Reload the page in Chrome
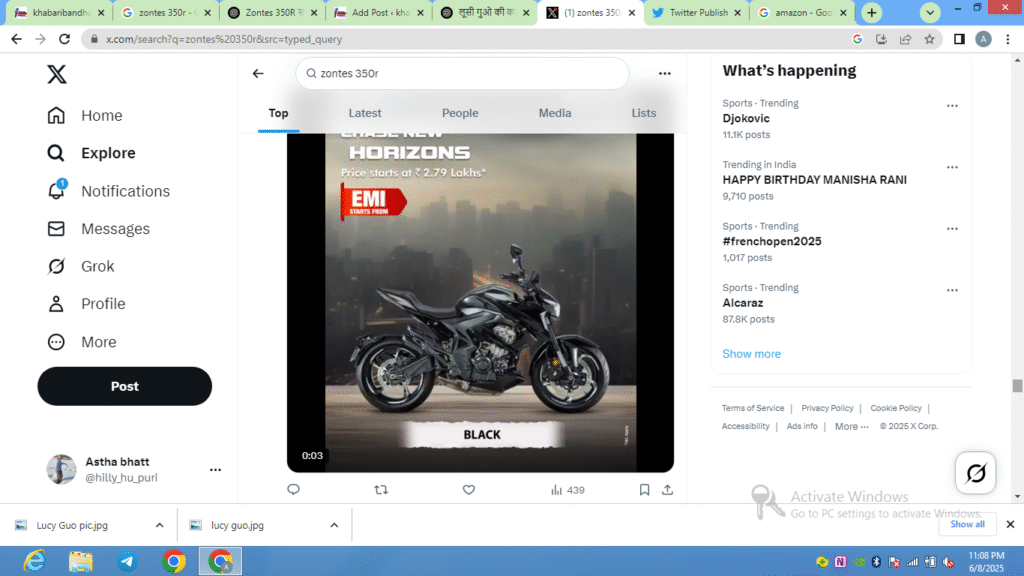This screenshot has height=576, width=1024. [64, 39]
